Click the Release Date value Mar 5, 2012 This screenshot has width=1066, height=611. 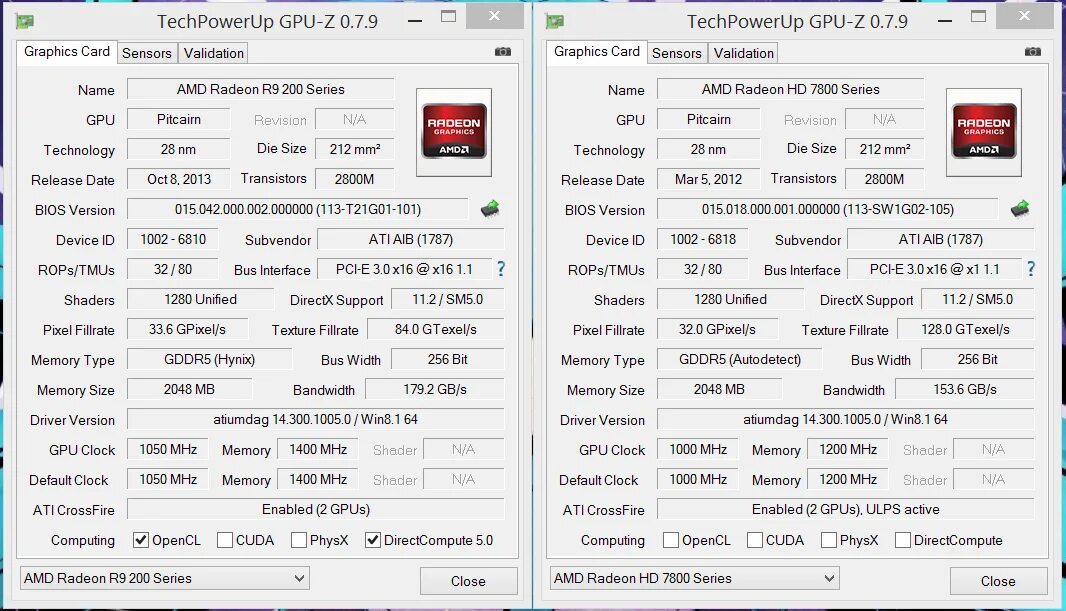(x=708, y=179)
